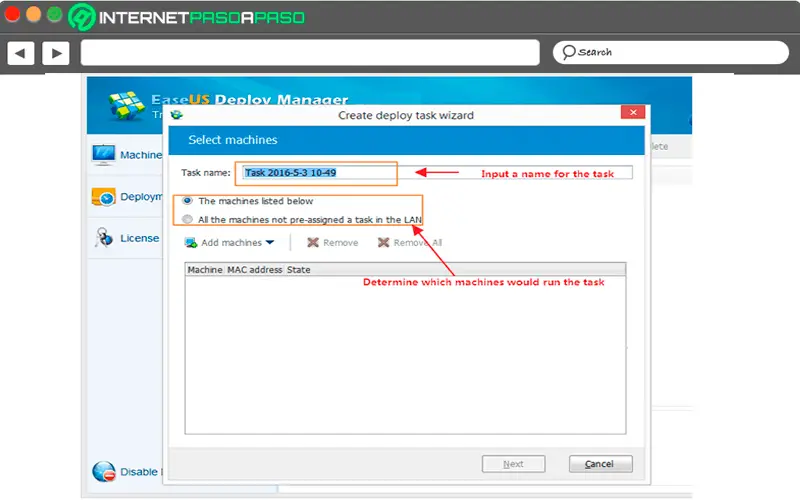Click the magnifier icon in the Search box
The height and width of the screenshot is (500, 800).
[568, 52]
